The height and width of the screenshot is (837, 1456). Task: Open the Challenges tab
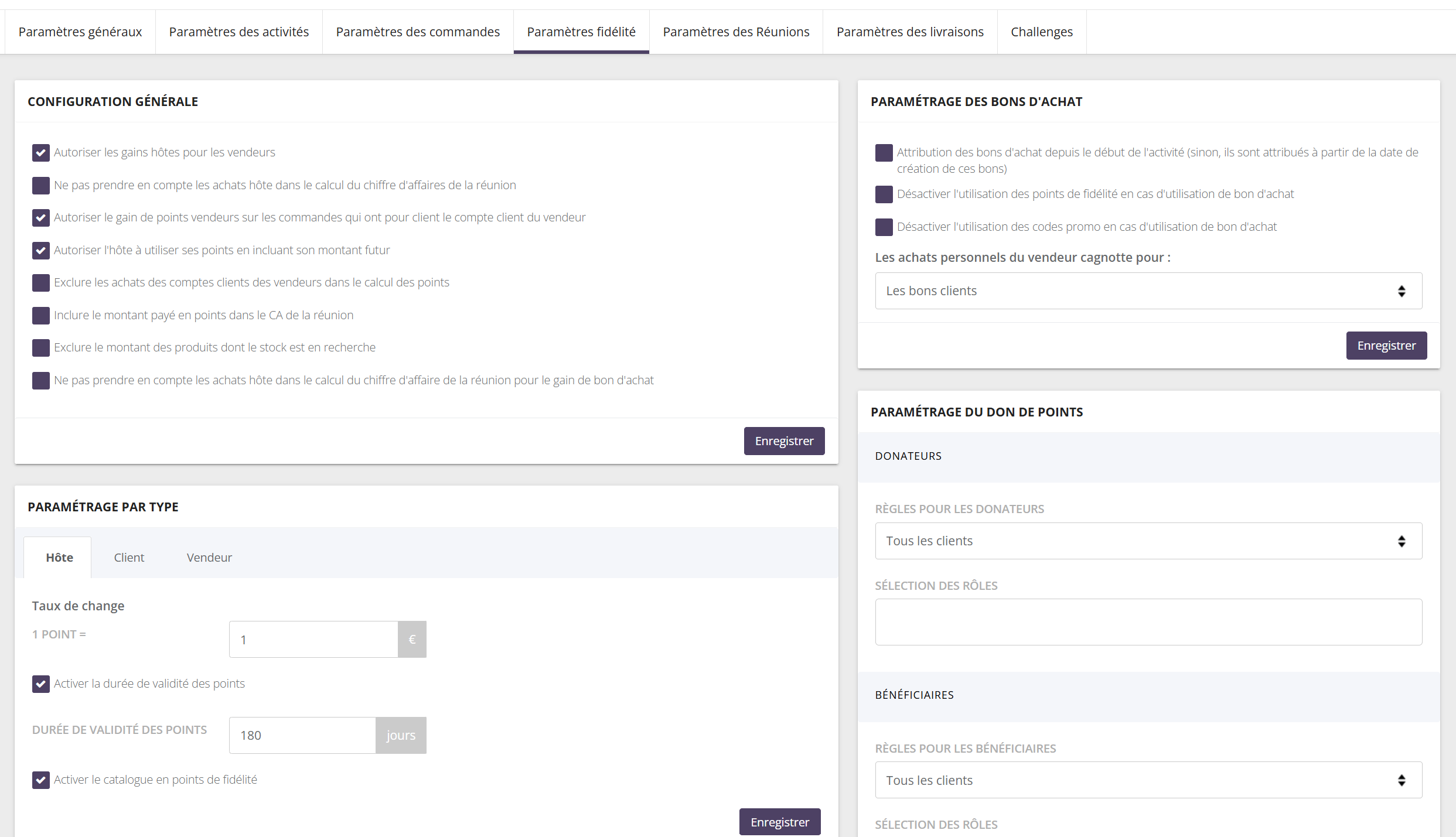(1042, 32)
